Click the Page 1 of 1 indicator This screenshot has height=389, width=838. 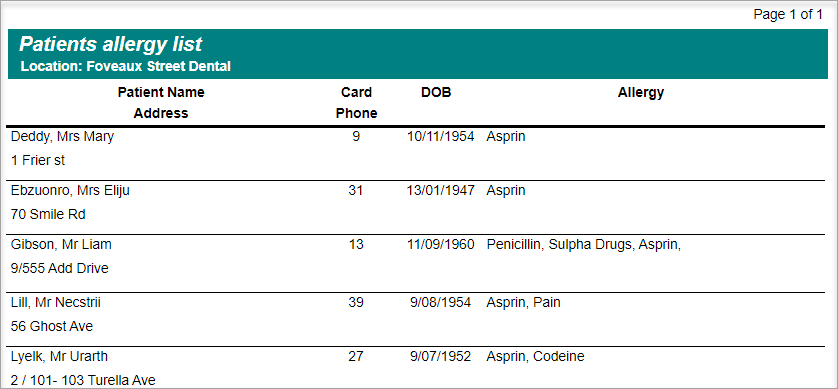tap(788, 14)
